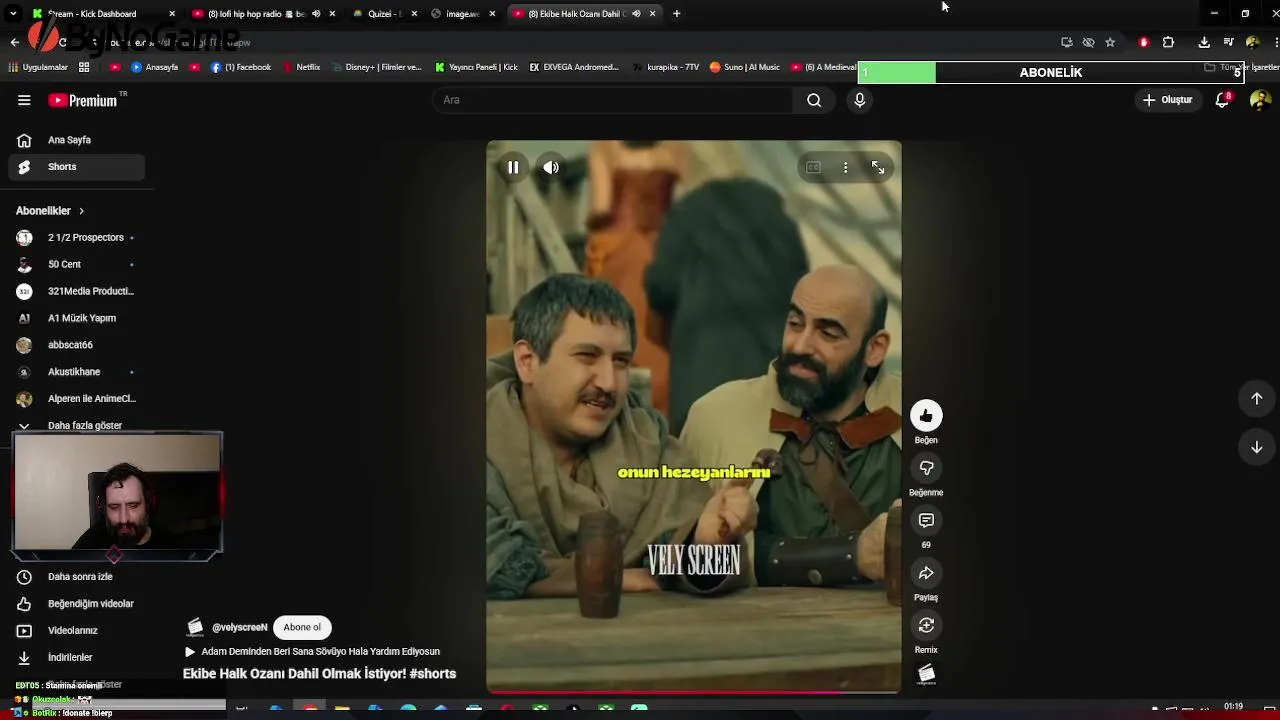
Task: Click the browser back arrow
Action: click(x=14, y=42)
